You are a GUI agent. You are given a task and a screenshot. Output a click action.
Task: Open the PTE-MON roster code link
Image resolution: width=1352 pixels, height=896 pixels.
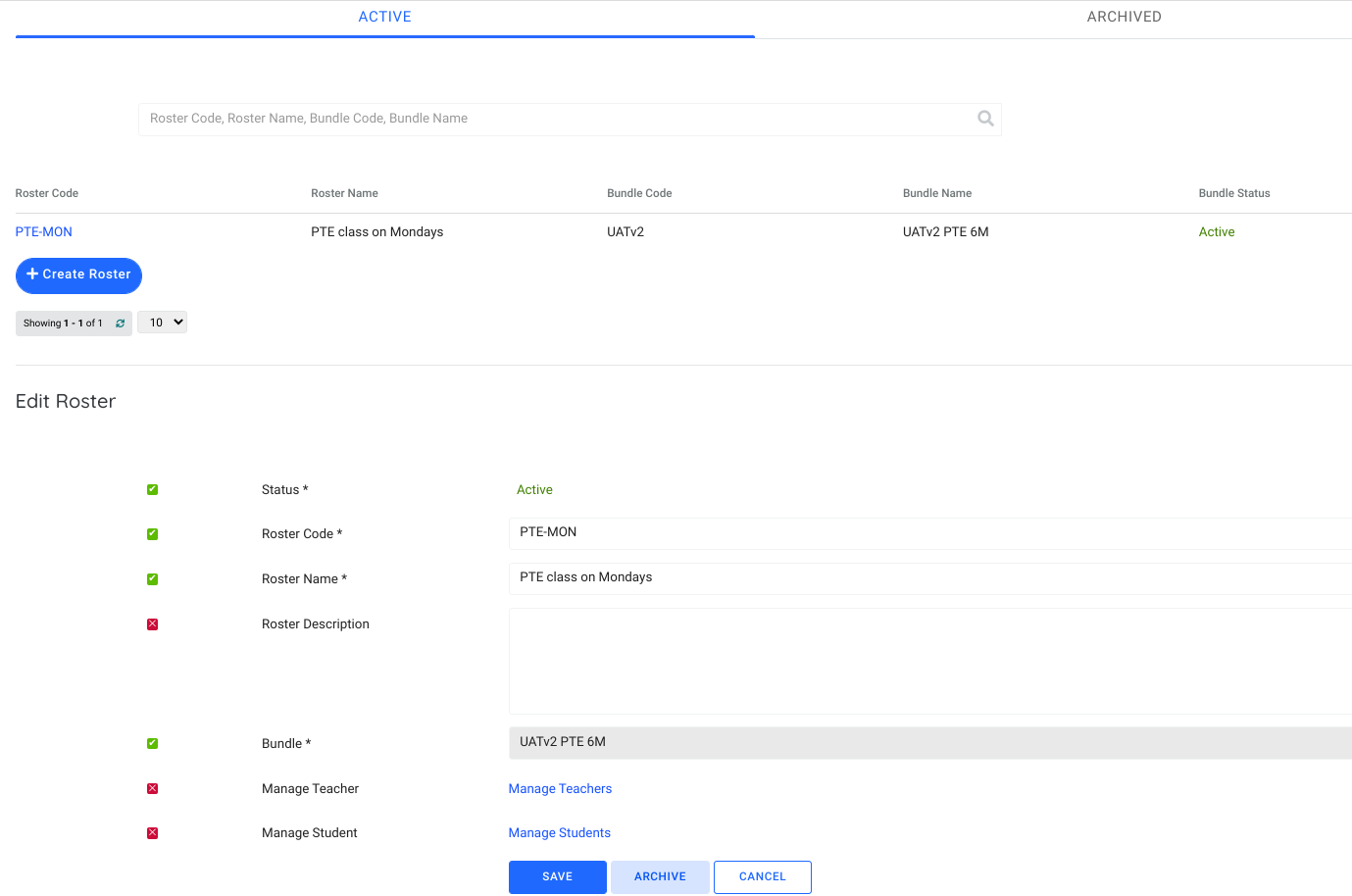click(x=44, y=232)
